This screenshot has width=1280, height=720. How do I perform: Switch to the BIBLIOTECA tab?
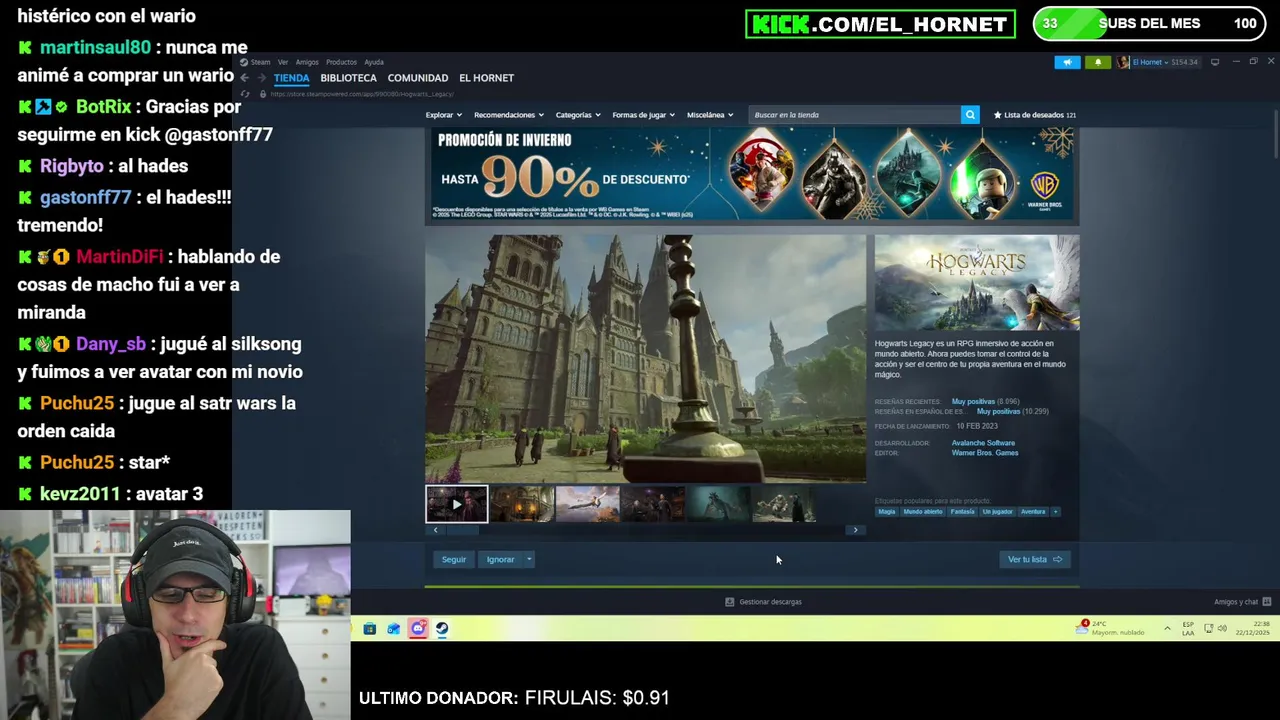point(349,78)
